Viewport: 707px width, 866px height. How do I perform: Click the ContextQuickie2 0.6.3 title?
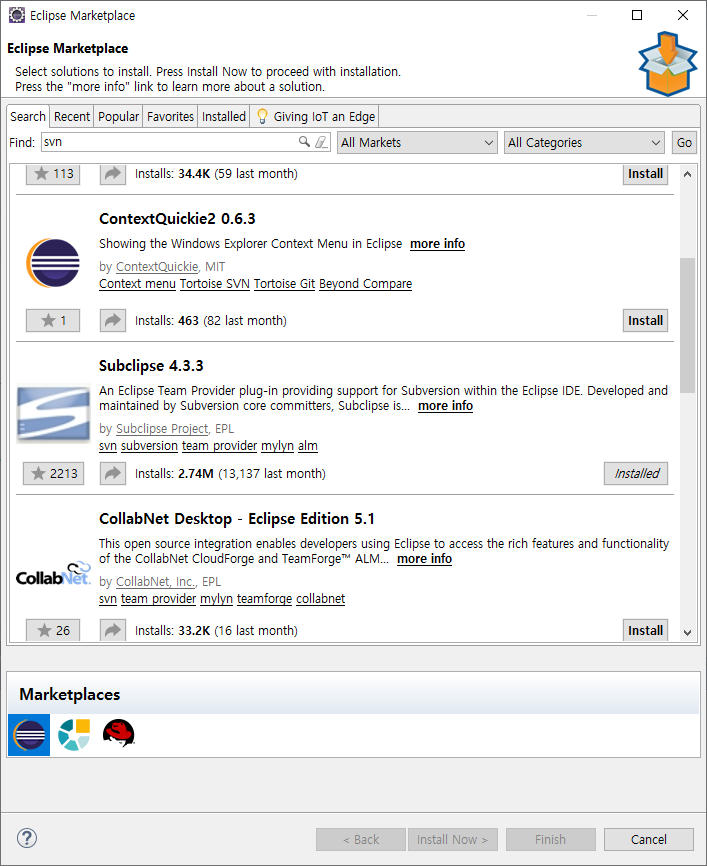click(177, 219)
